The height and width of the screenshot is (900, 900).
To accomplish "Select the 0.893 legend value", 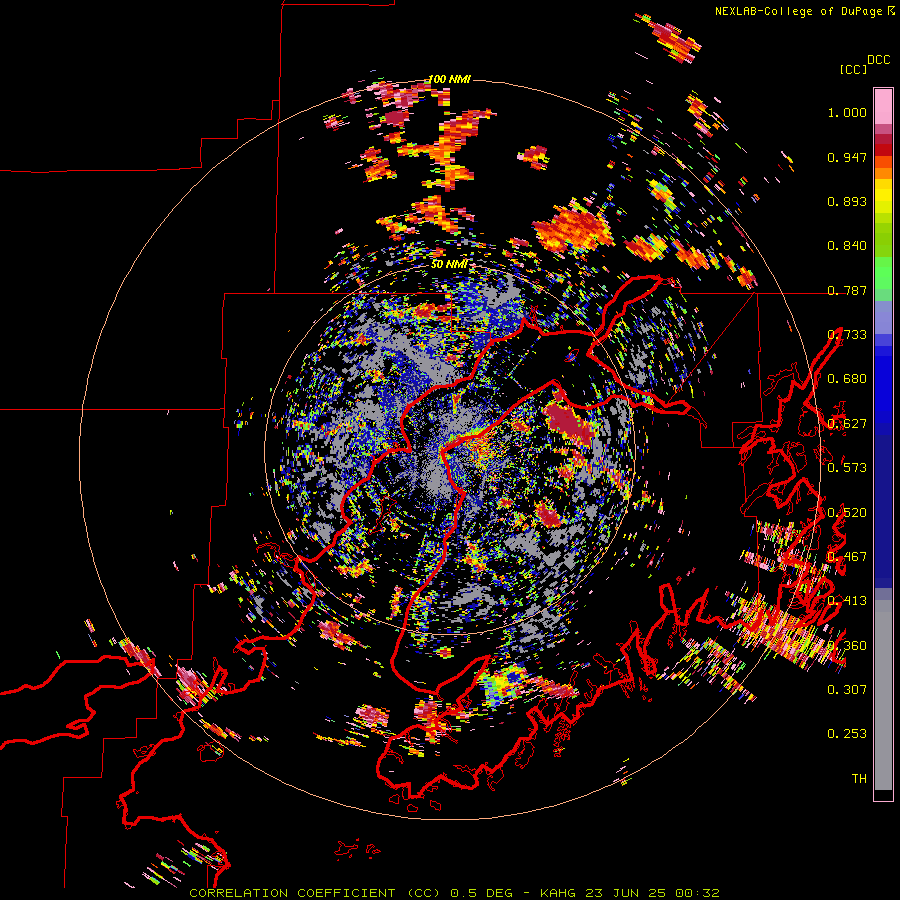I will point(847,201).
